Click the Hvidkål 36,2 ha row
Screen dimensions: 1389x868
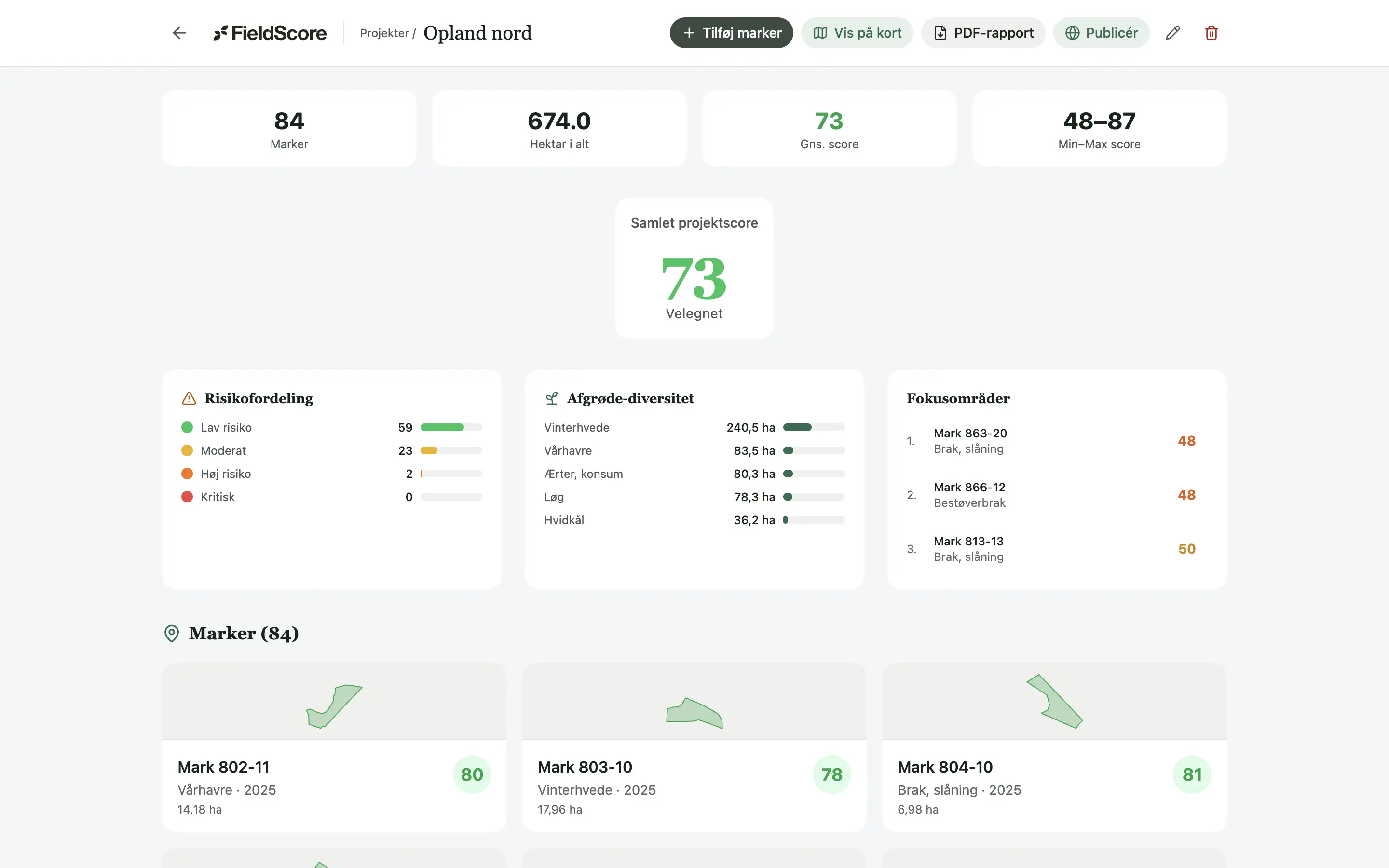click(694, 520)
